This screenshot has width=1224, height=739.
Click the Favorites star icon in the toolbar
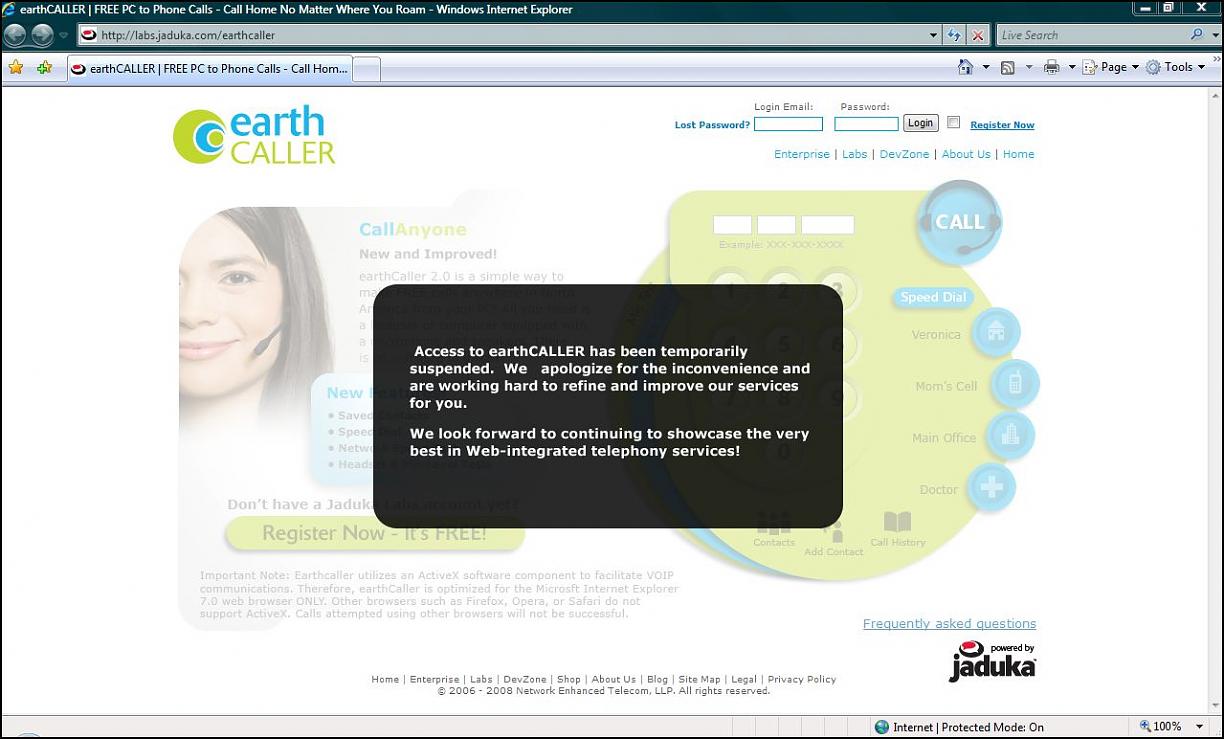(x=16, y=68)
